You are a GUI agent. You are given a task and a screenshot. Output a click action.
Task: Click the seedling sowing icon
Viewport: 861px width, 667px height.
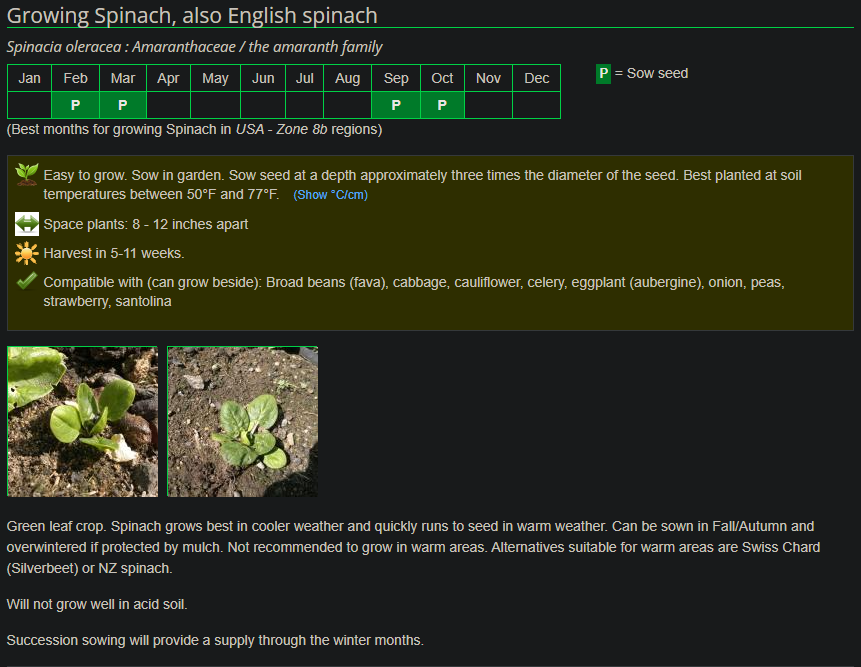(27, 176)
